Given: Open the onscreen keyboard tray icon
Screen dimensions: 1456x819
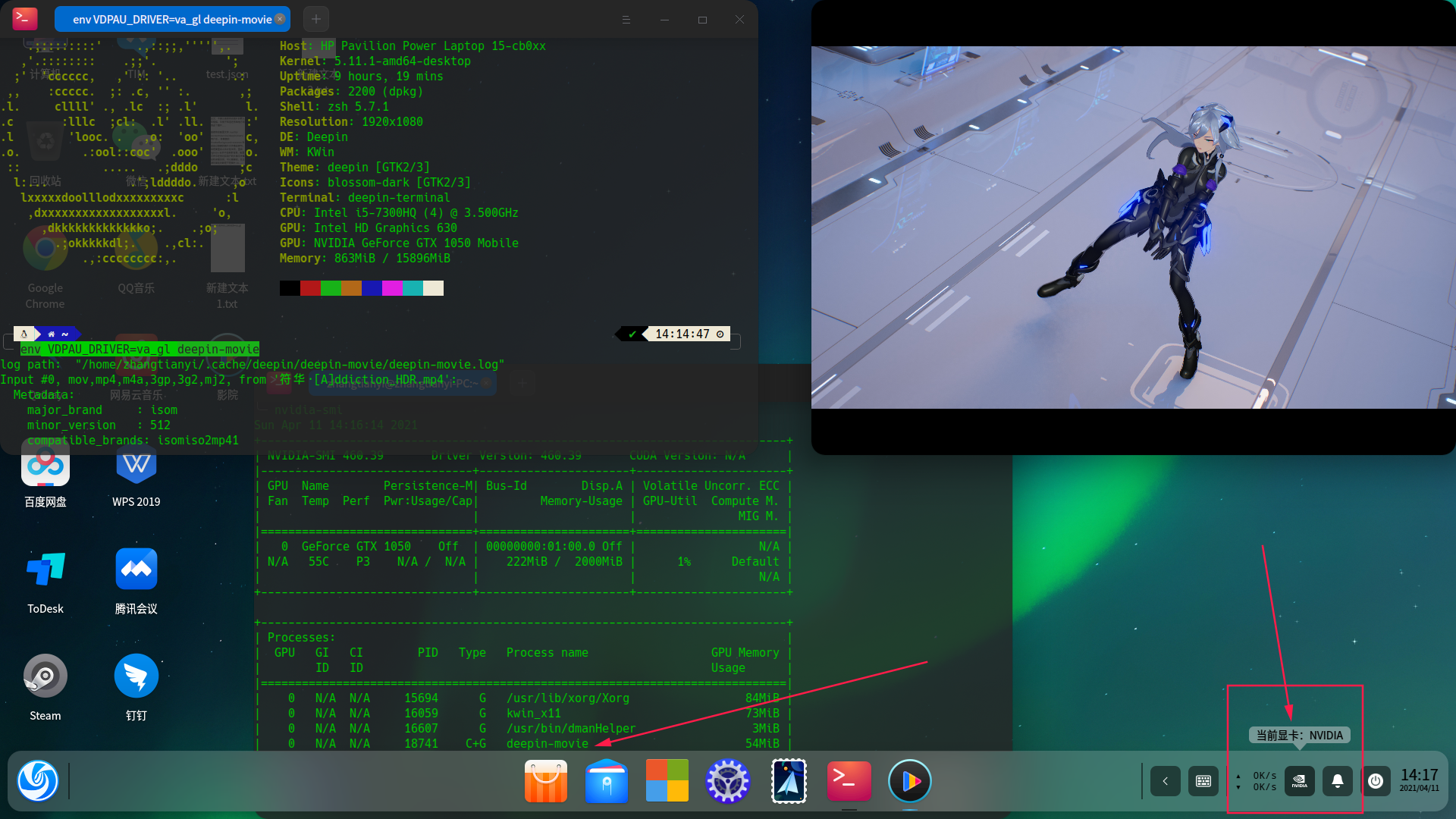Looking at the screenshot, I should [x=1203, y=781].
